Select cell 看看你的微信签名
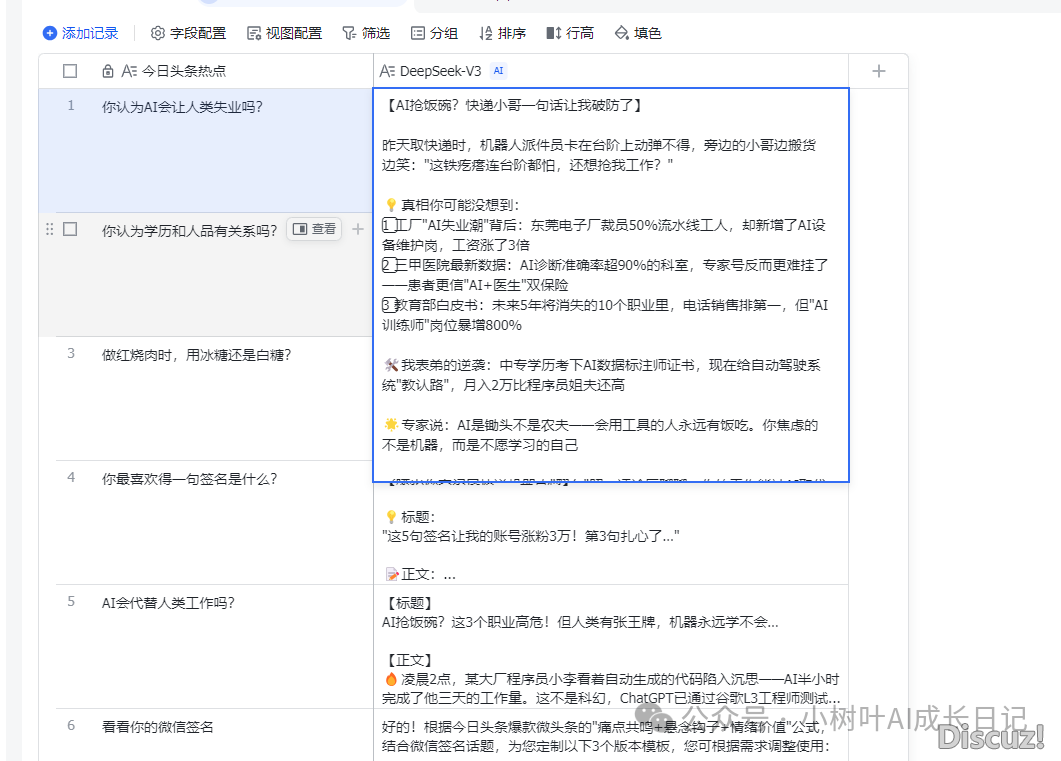 (x=206, y=735)
